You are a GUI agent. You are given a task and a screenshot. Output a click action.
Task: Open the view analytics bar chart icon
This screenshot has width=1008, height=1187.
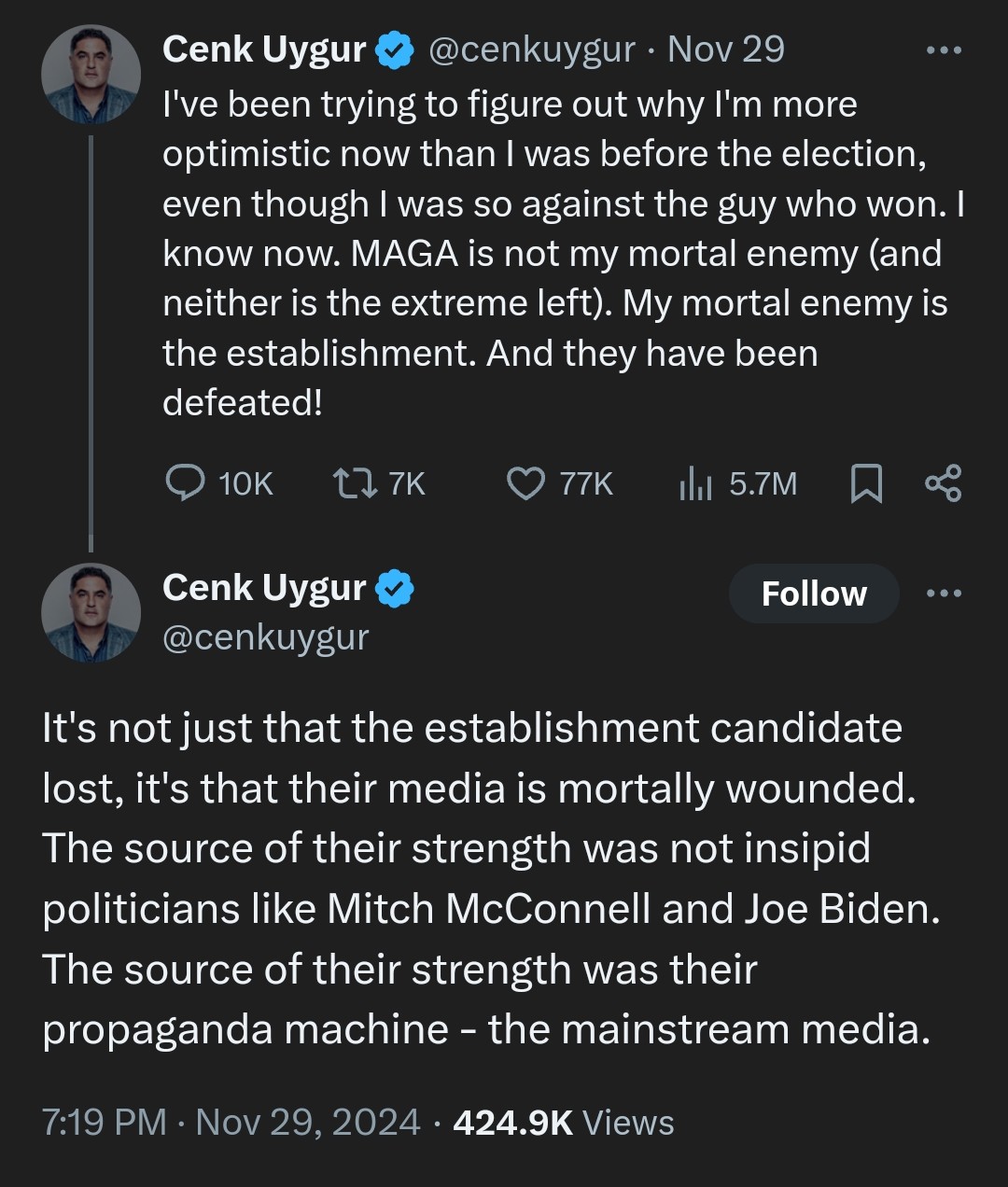point(695,483)
